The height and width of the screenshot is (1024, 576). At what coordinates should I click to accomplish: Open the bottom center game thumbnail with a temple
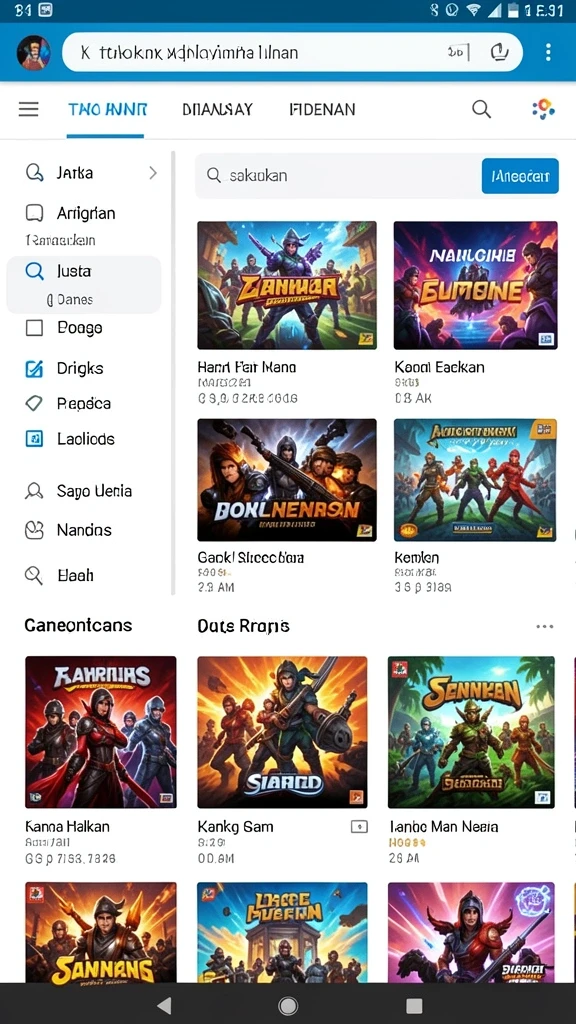tap(282, 933)
